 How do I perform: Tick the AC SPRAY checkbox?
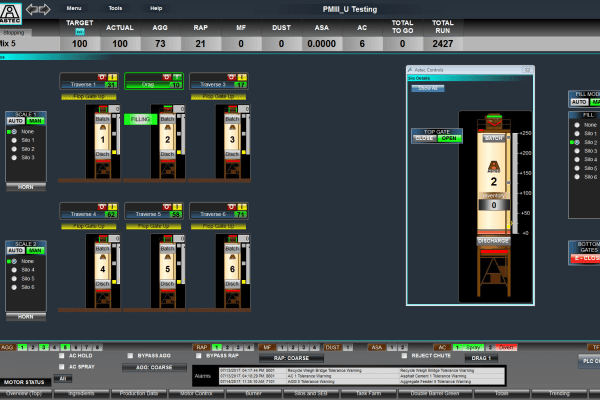pos(61,367)
